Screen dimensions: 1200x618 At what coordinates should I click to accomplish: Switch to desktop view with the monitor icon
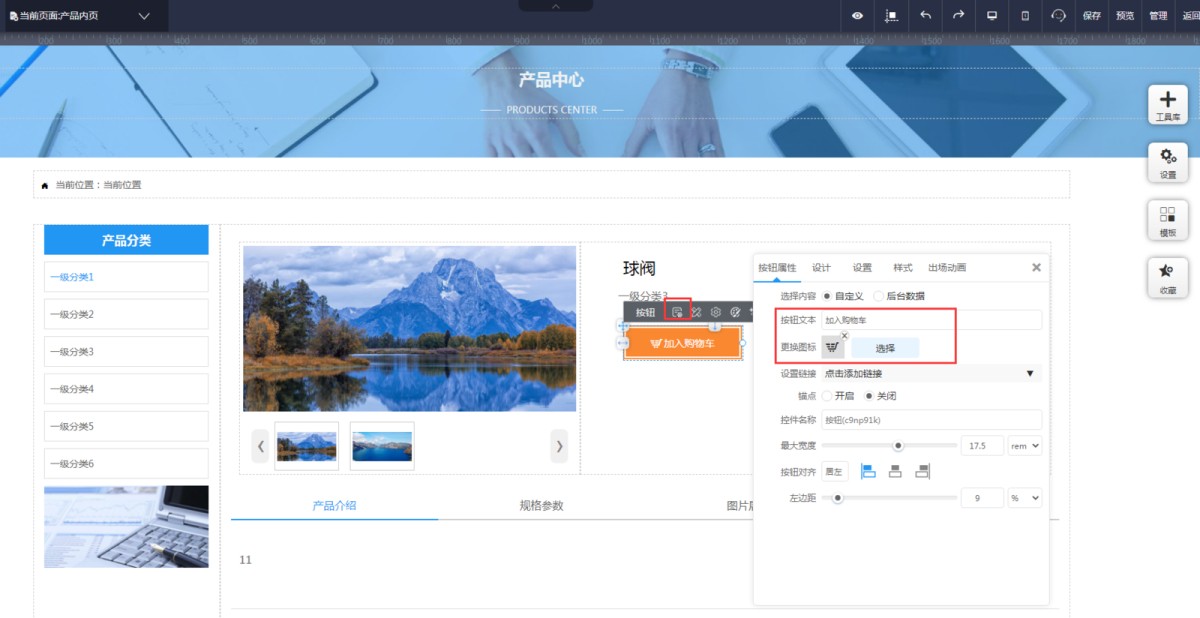(992, 15)
